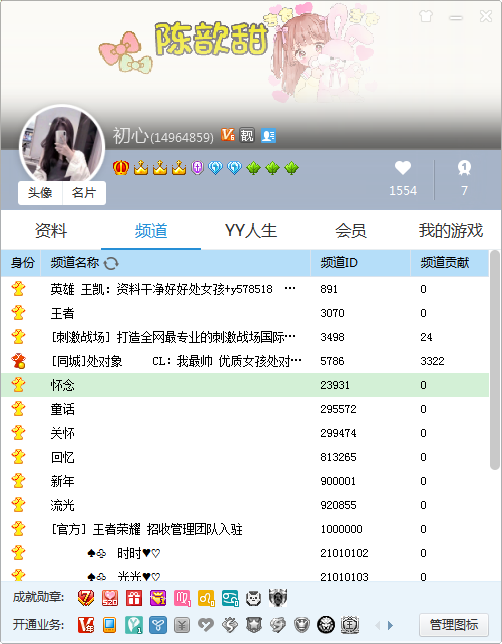The image size is (502, 644).
Task: Select the 怀念 channel row
Action: [x=245, y=385]
